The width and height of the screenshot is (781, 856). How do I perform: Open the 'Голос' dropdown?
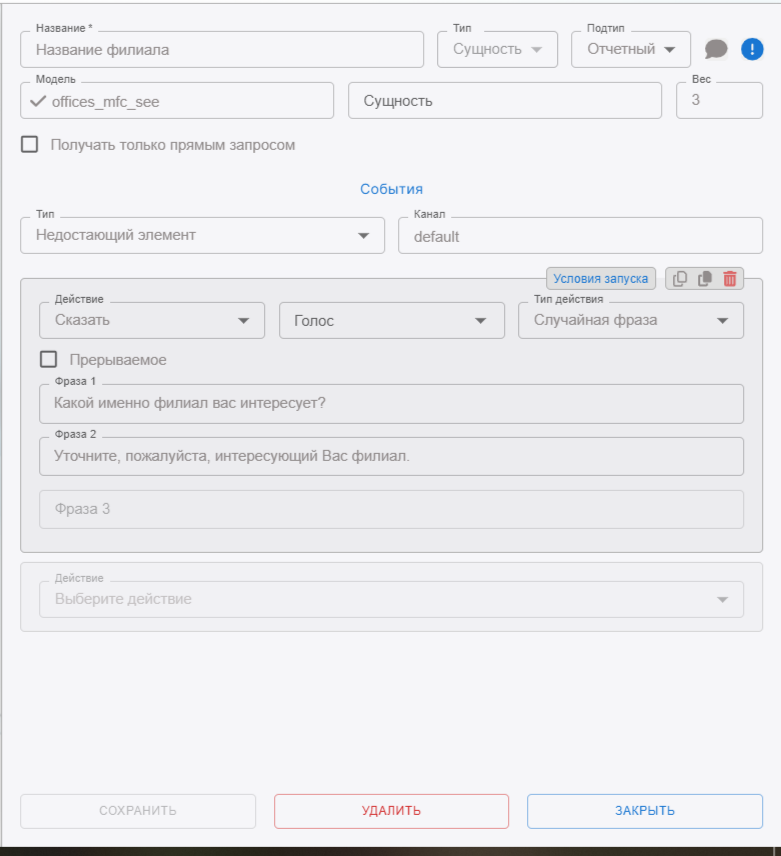(391, 321)
